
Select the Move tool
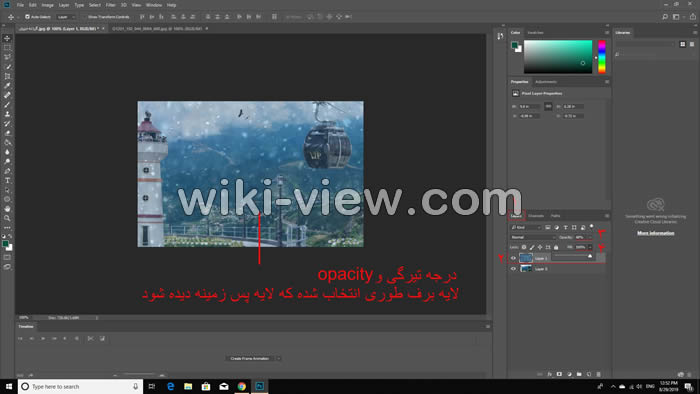[x=7, y=38]
